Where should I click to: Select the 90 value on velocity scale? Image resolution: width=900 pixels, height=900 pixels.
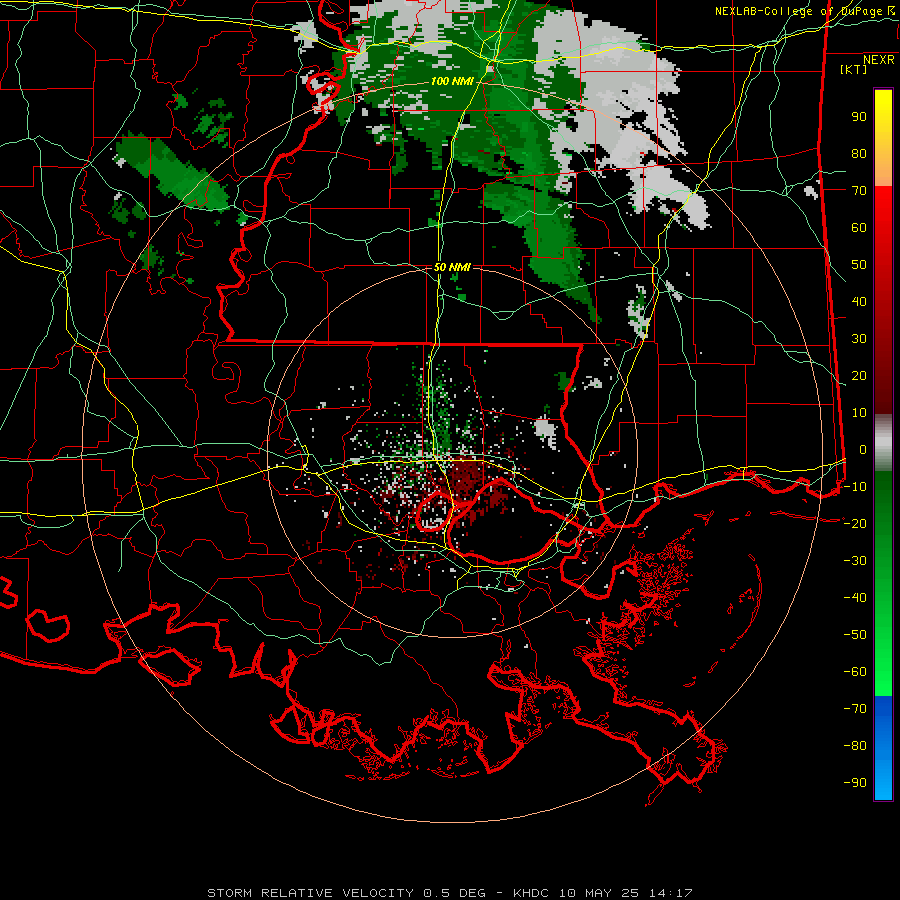859,117
